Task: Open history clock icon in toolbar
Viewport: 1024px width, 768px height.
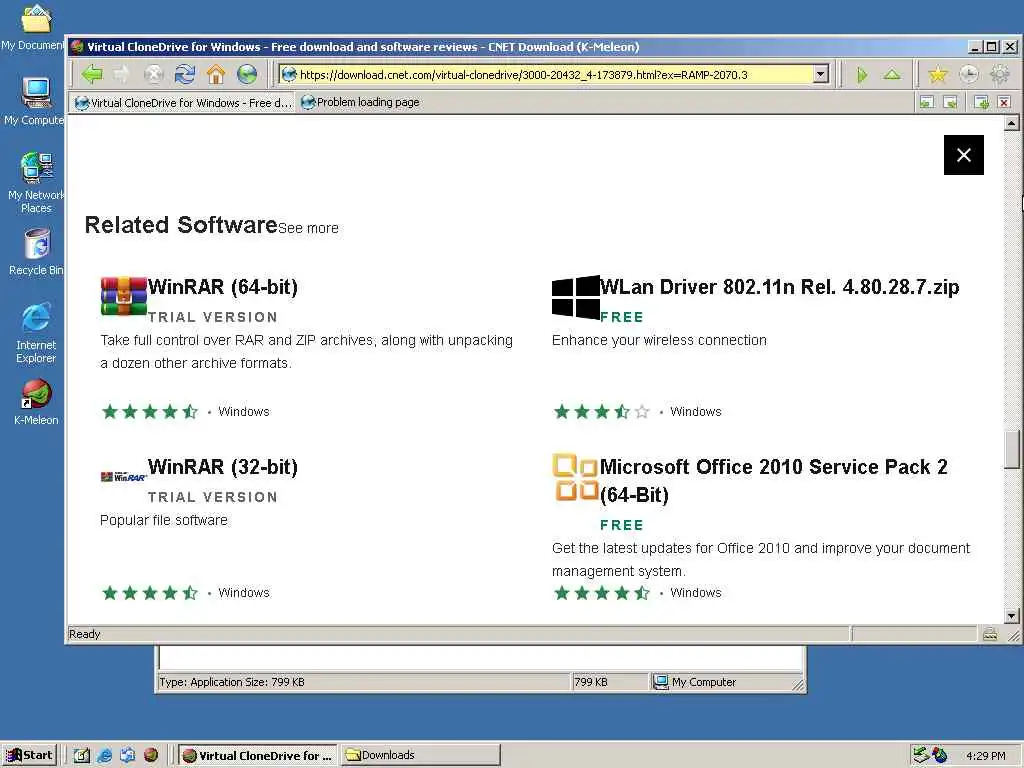Action: [x=969, y=74]
